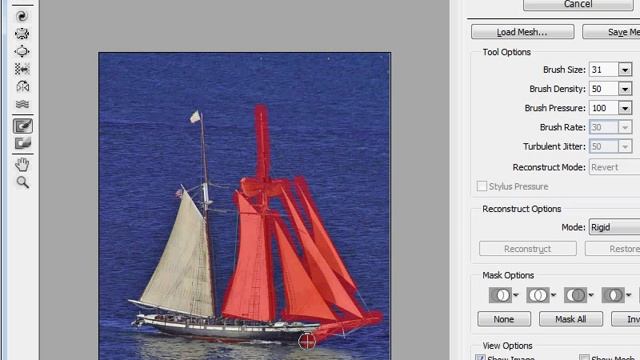640x360 pixels.
Task: Click the Load Mesh button
Action: pyautogui.click(x=522, y=32)
